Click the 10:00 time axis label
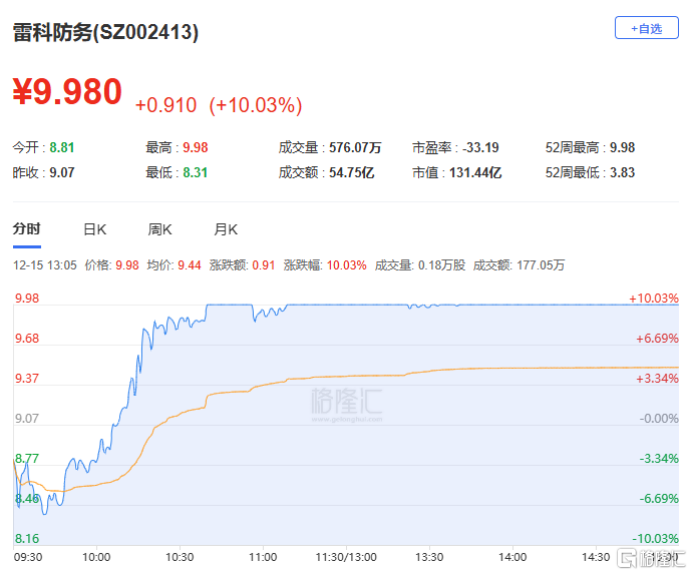This screenshot has width=692, height=575. [x=96, y=557]
